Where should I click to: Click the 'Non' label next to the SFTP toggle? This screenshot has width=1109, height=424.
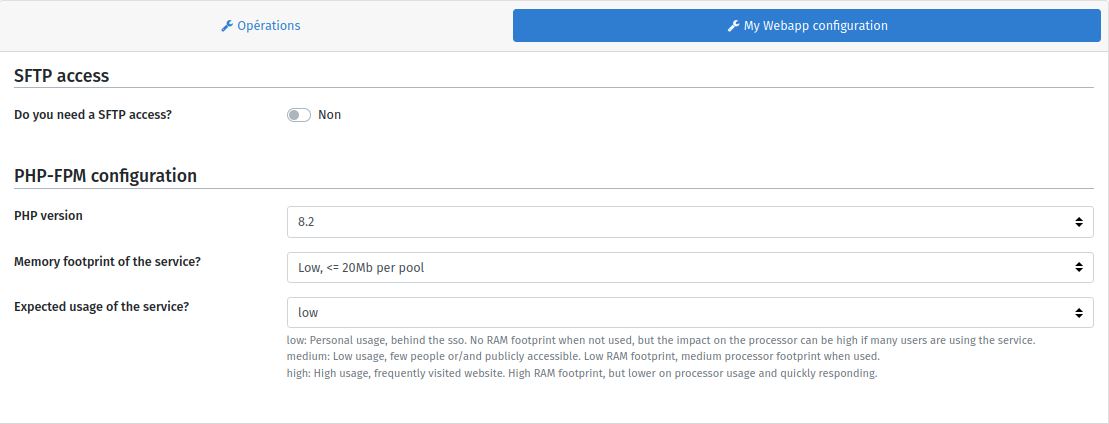(x=329, y=115)
